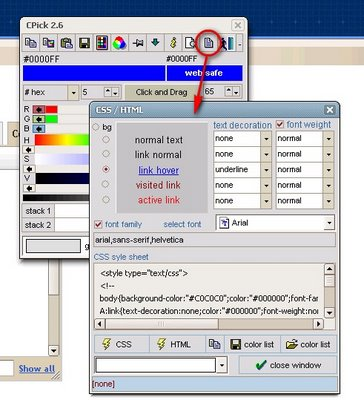The width and height of the screenshot is (364, 400).
Task: Click the select font link
Action: pos(182,224)
